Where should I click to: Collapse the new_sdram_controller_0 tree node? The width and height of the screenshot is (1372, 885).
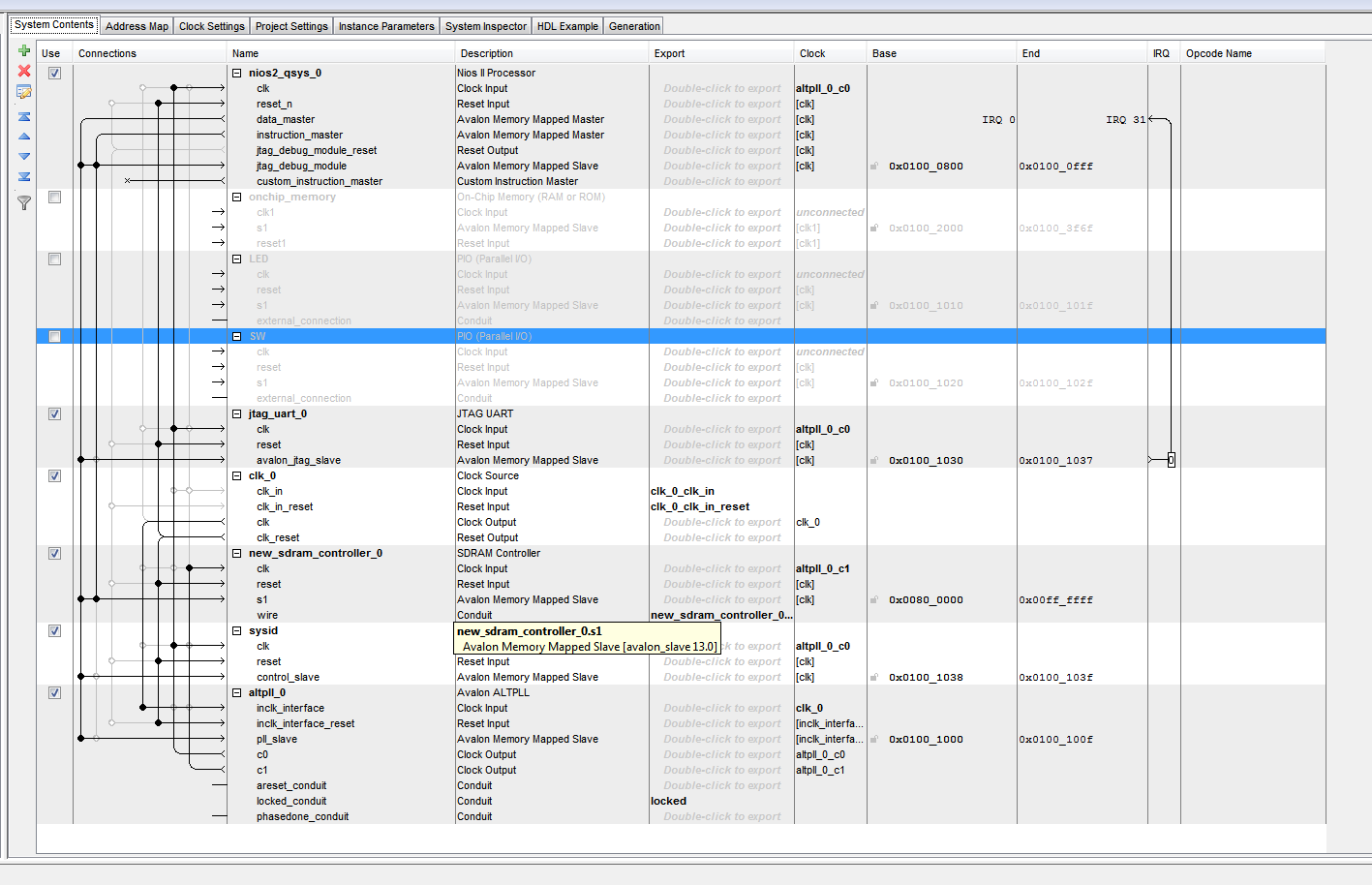point(237,553)
